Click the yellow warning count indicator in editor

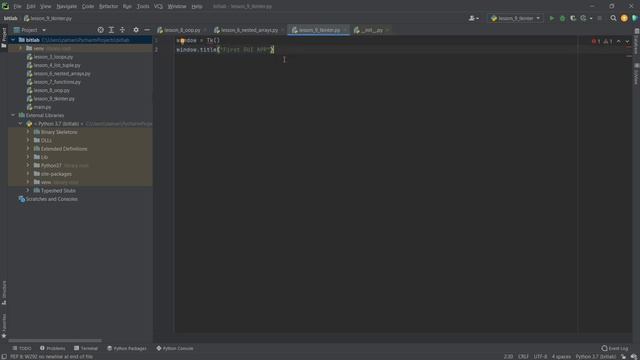pos(607,41)
